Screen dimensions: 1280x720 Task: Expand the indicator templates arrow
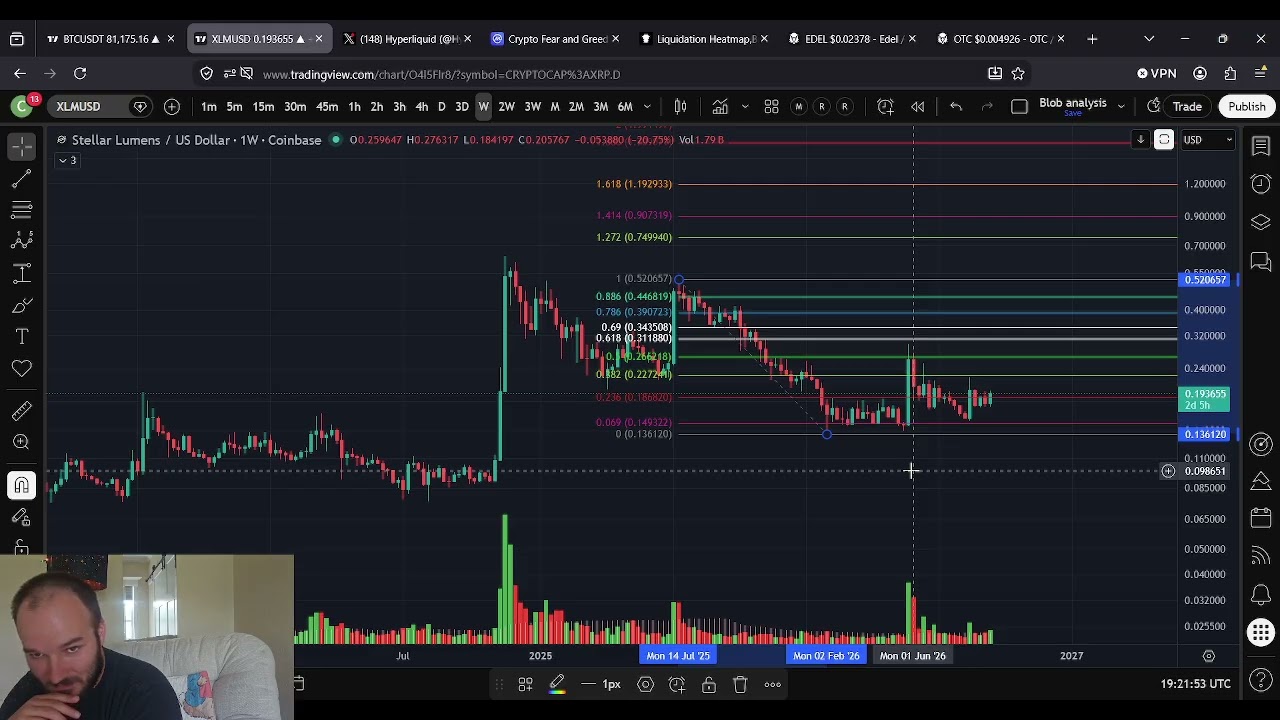pyautogui.click(x=744, y=106)
